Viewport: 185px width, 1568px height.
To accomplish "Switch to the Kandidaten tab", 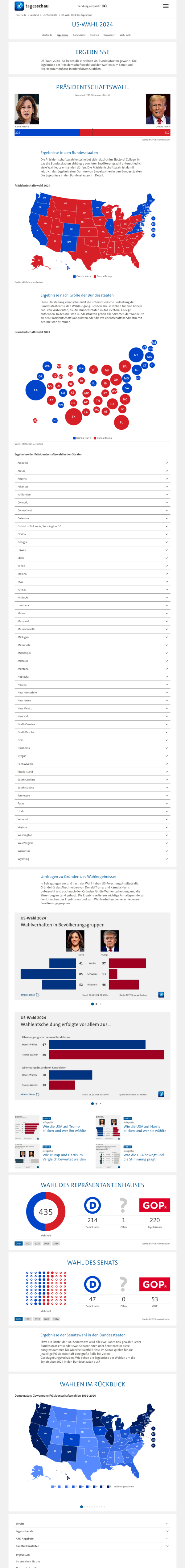I will click(x=79, y=35).
